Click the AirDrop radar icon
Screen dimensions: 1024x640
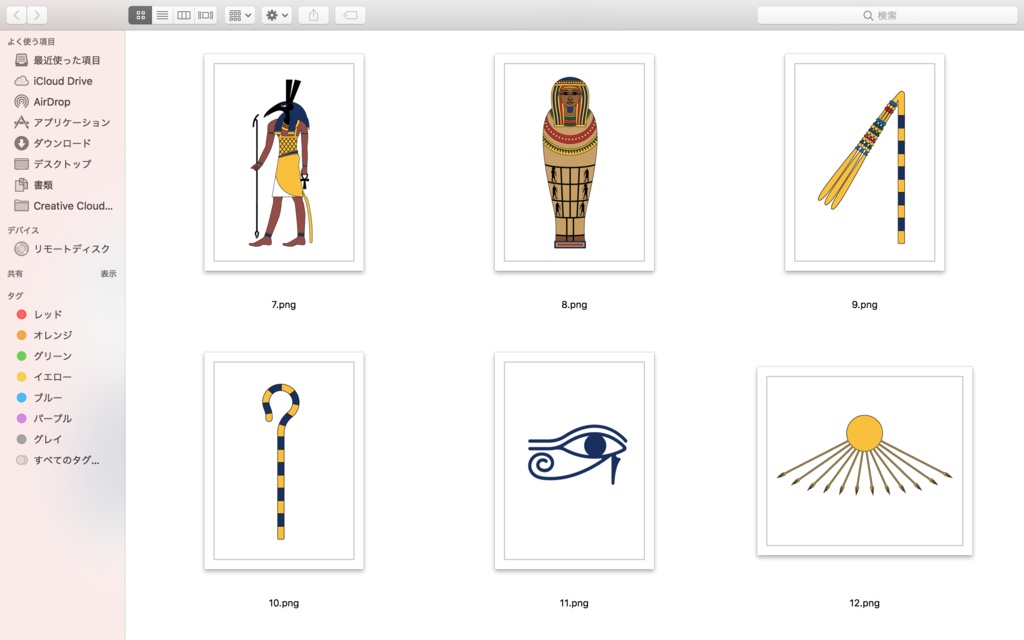(x=22, y=102)
